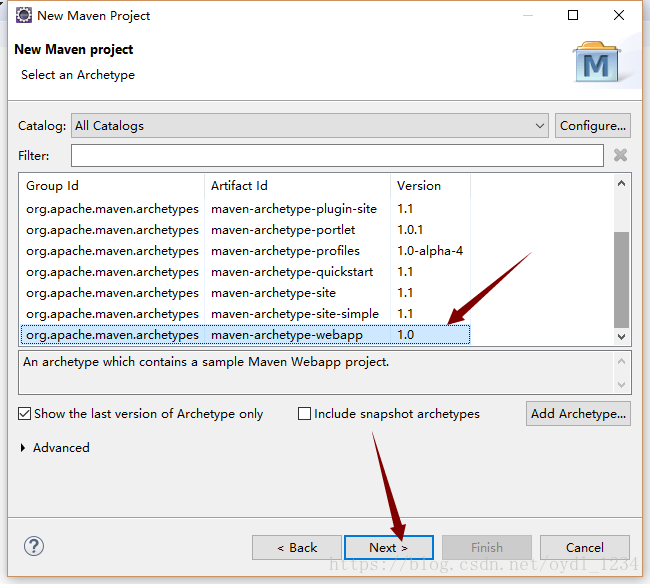Select the maven-archetype-profiles row

245,251
